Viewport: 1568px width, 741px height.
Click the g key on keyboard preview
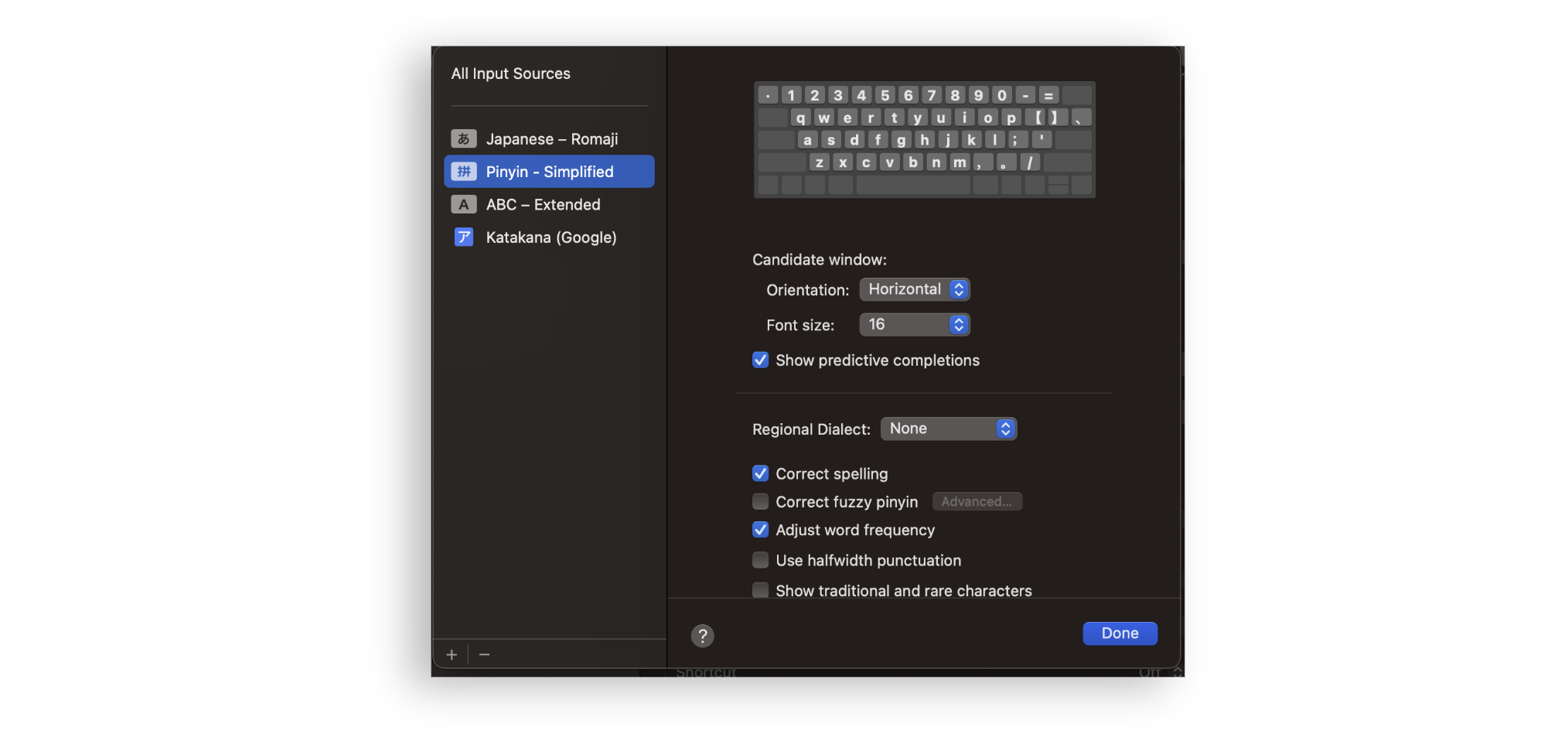[901, 140]
